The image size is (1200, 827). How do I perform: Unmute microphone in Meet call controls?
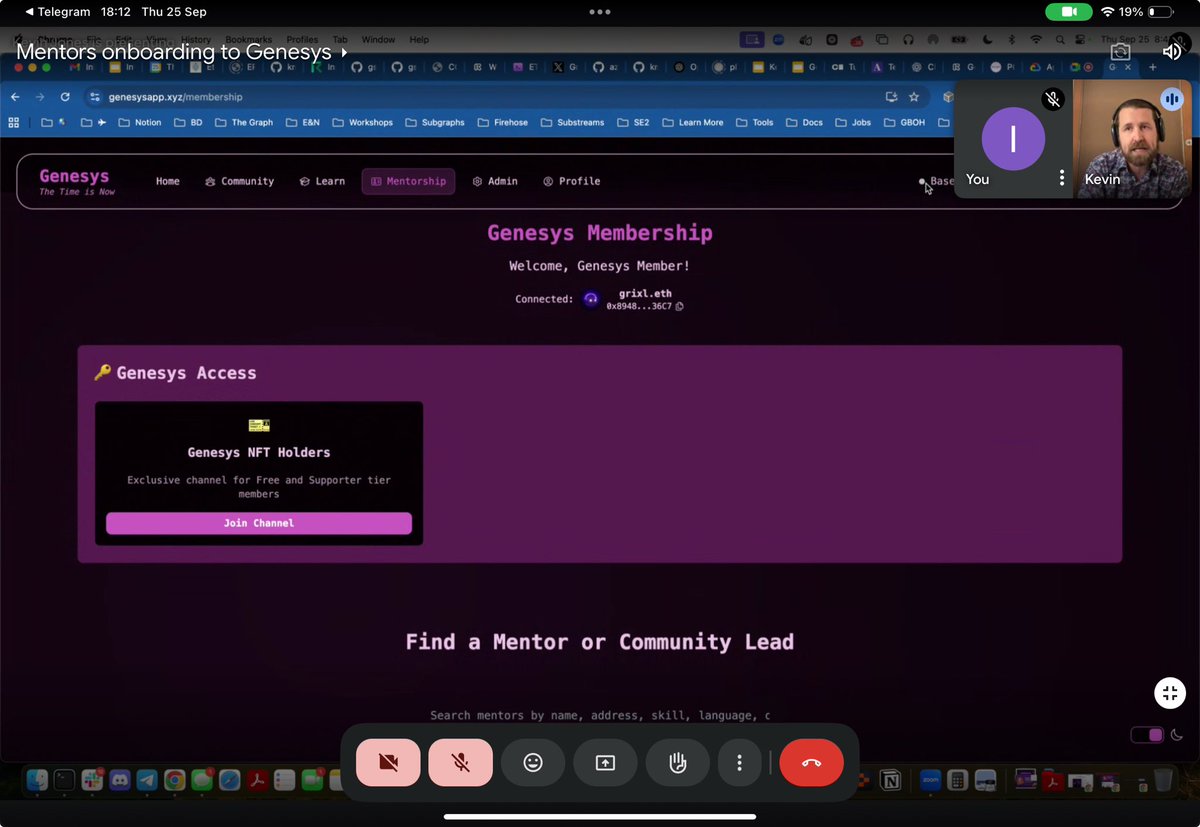tap(461, 763)
